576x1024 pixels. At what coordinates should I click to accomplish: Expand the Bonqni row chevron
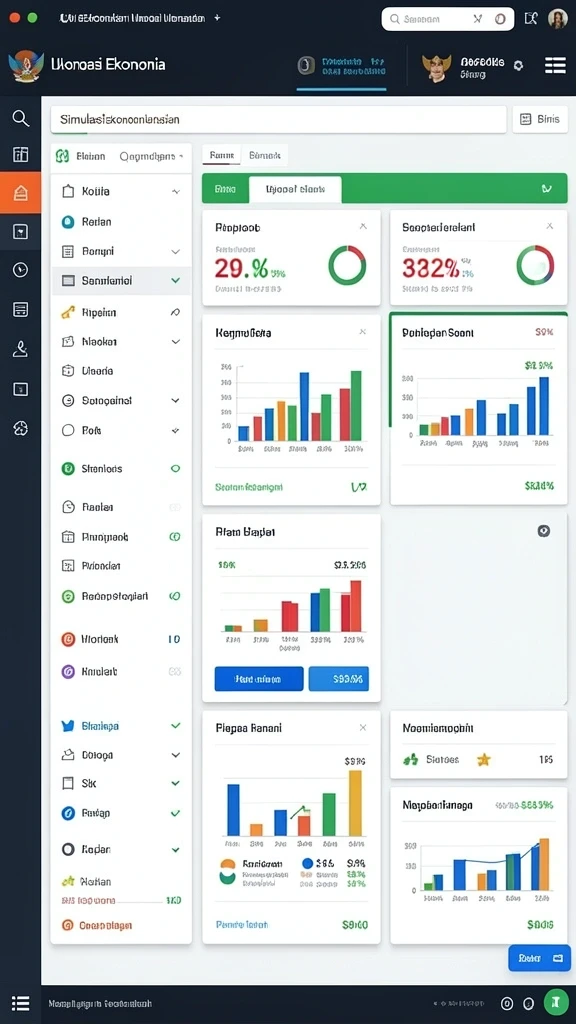click(175, 251)
